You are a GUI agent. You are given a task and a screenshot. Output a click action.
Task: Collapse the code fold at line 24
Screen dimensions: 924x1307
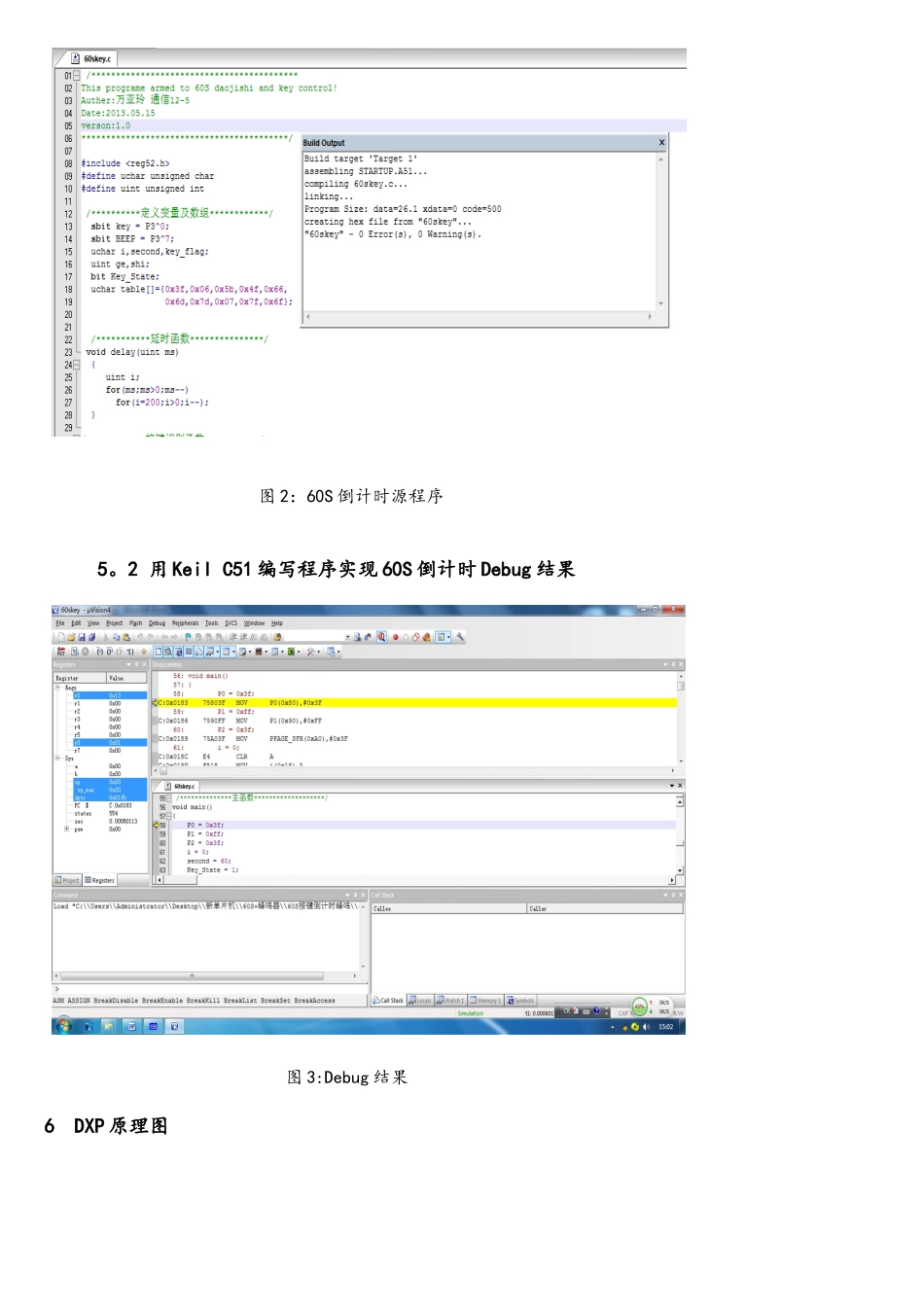pos(76,365)
